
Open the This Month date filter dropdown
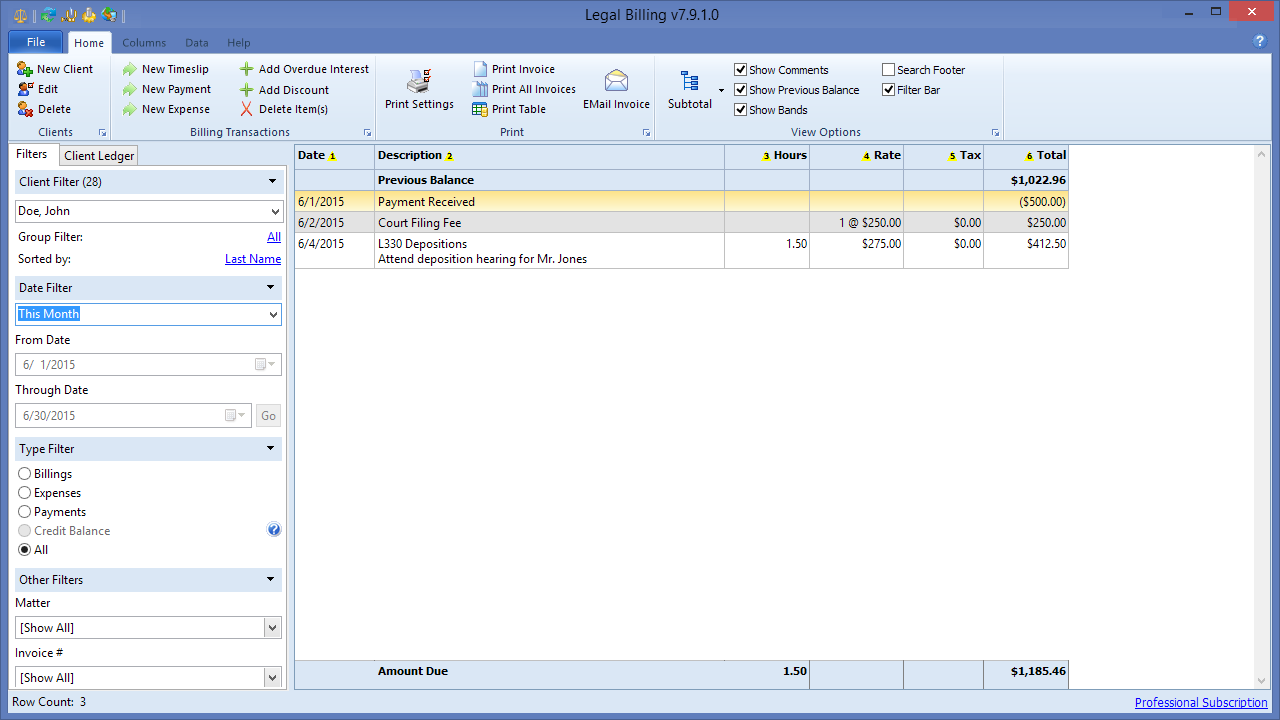click(x=275, y=314)
